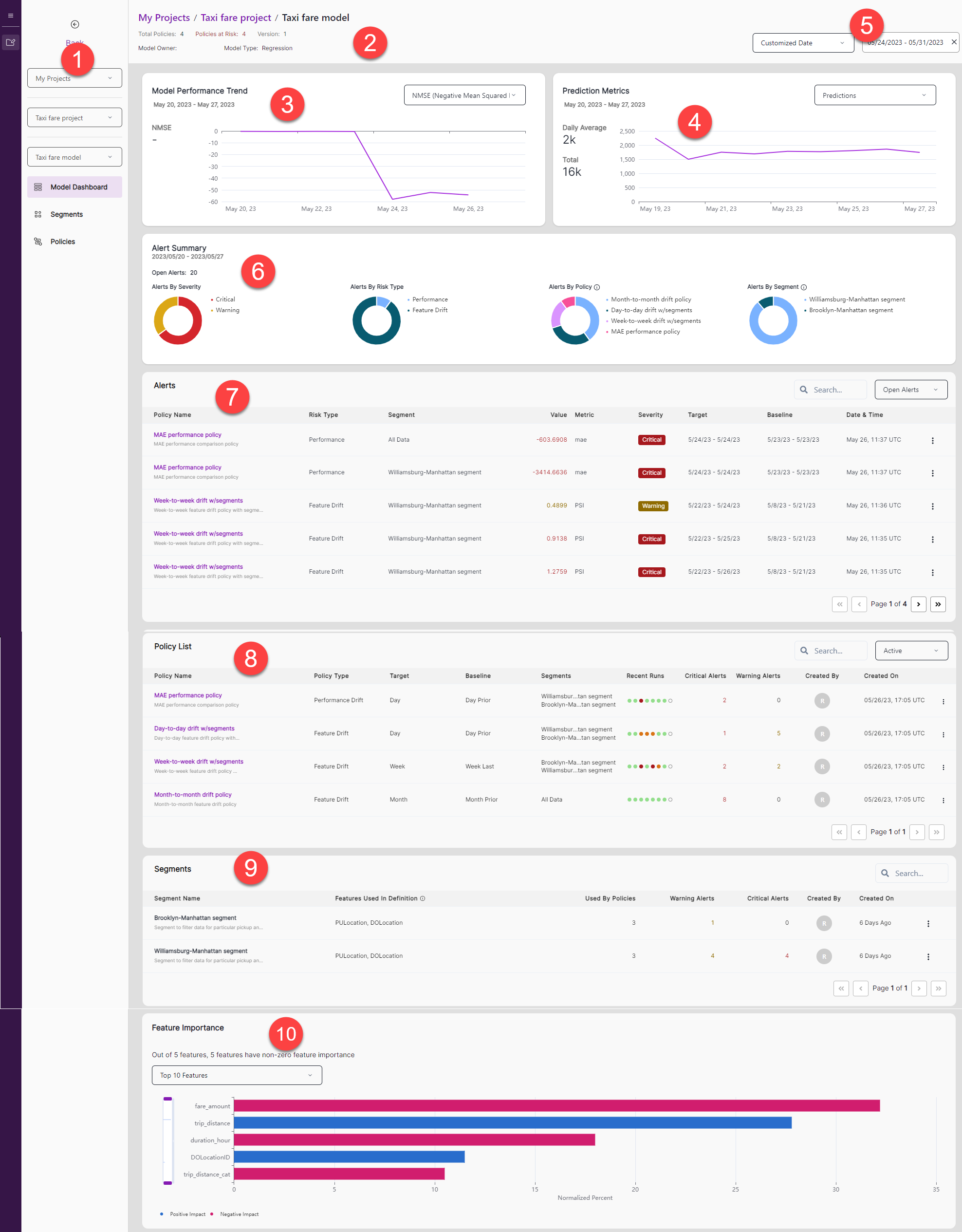Click in the Segments search field
The width and height of the screenshot is (962, 1232).
(911, 873)
